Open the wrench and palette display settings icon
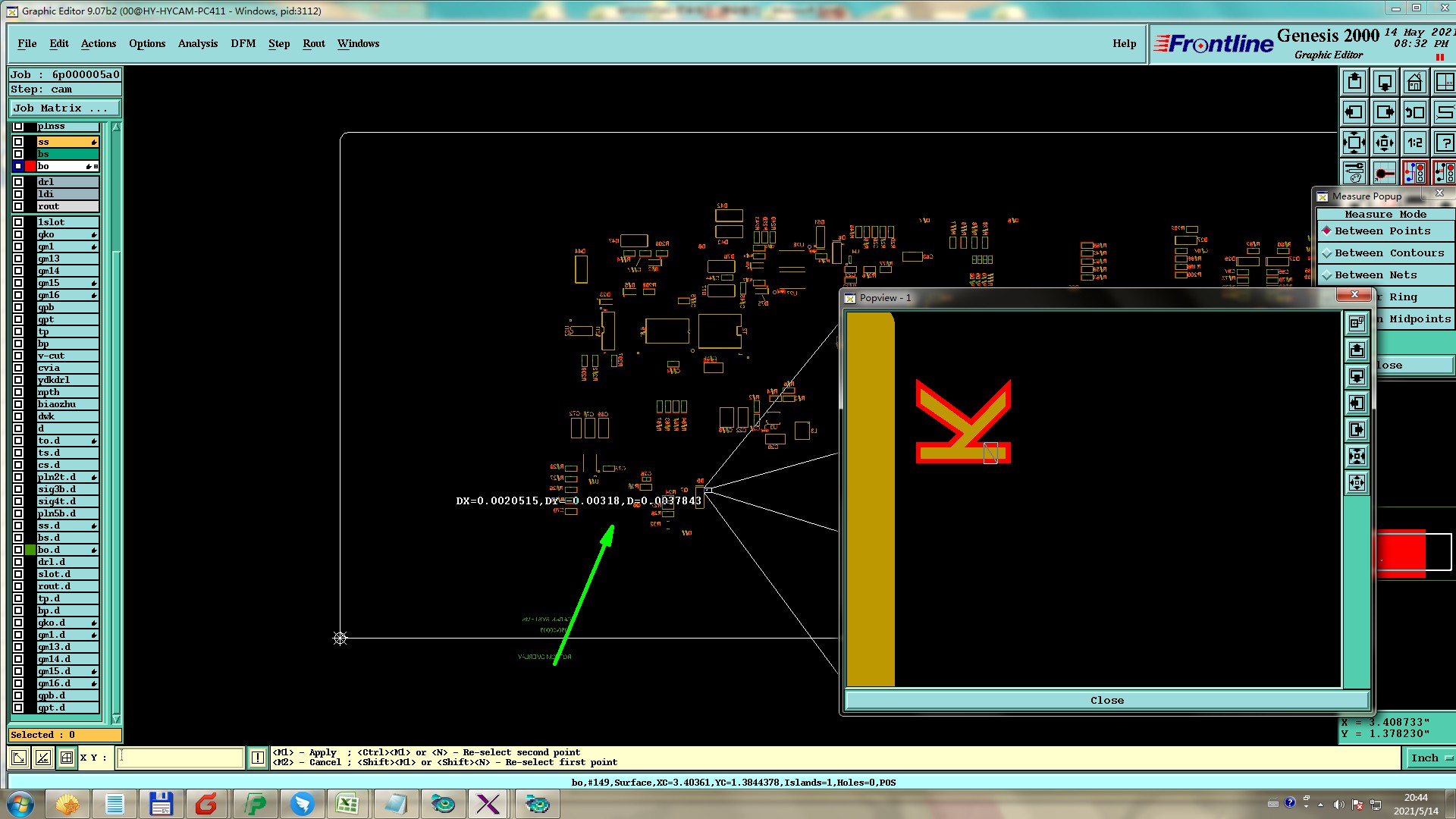This screenshot has height=819, width=1456. point(1354,173)
